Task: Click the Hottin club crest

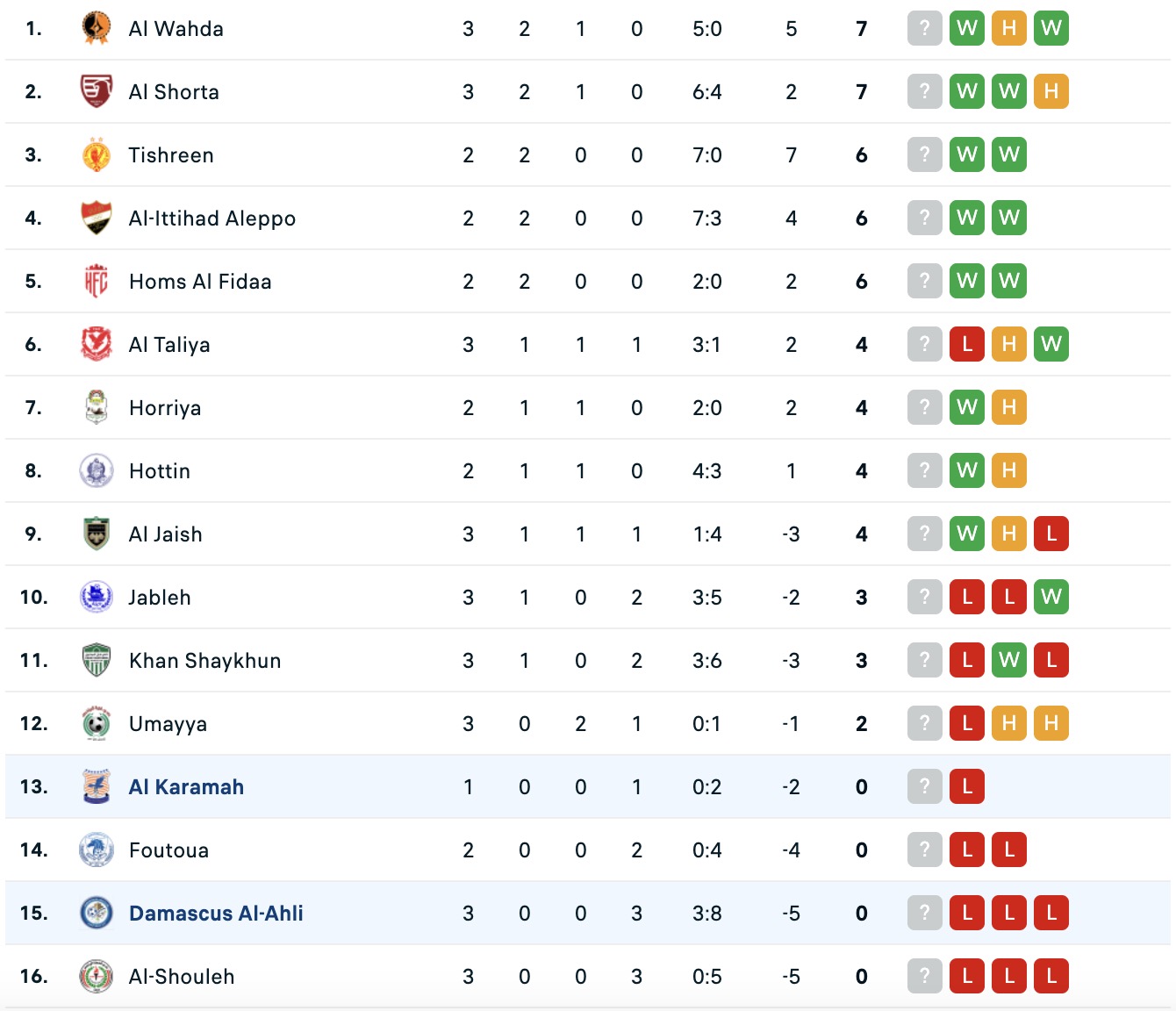Action: [97, 470]
